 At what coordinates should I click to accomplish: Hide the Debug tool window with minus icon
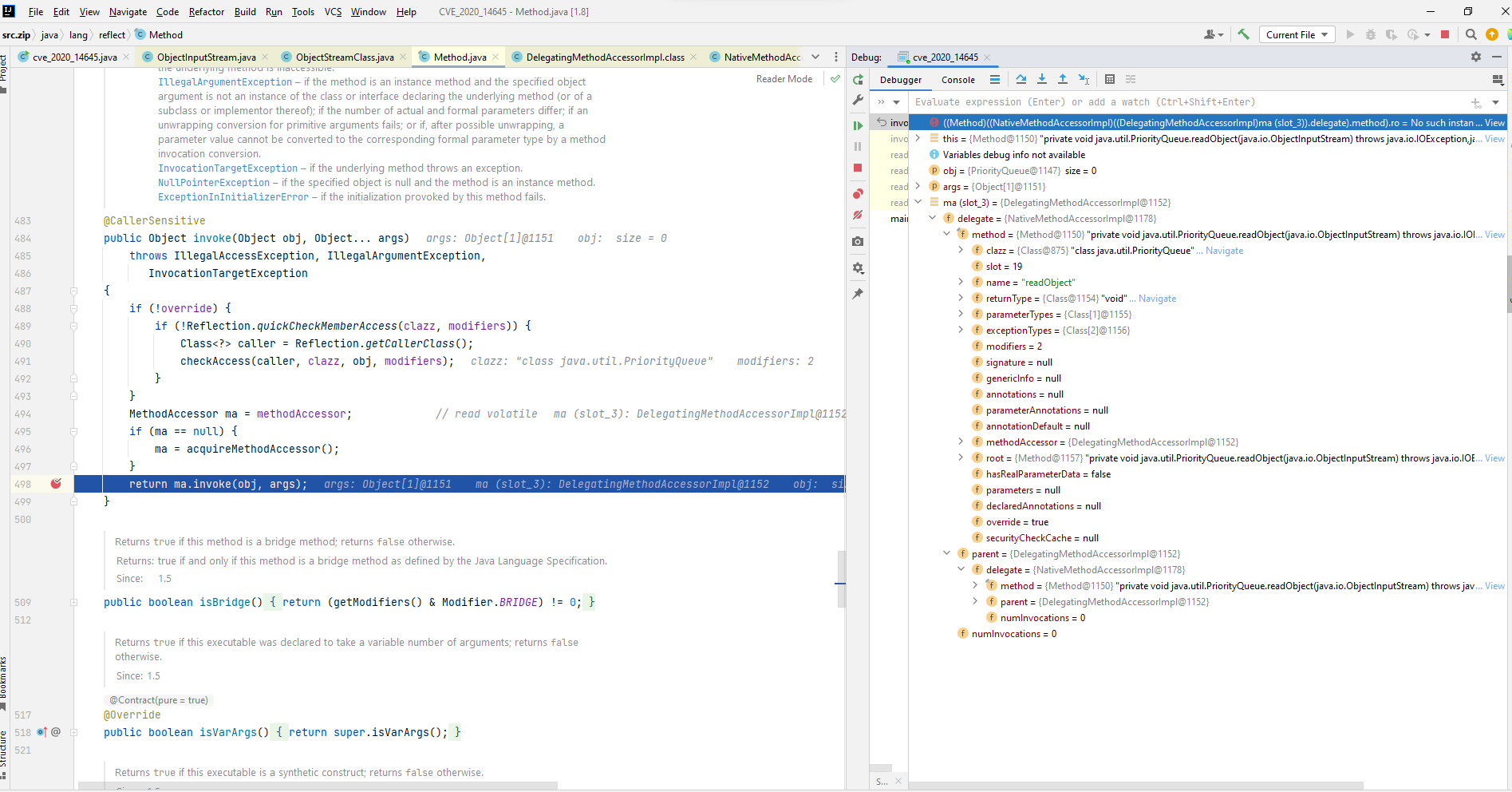[1497, 57]
